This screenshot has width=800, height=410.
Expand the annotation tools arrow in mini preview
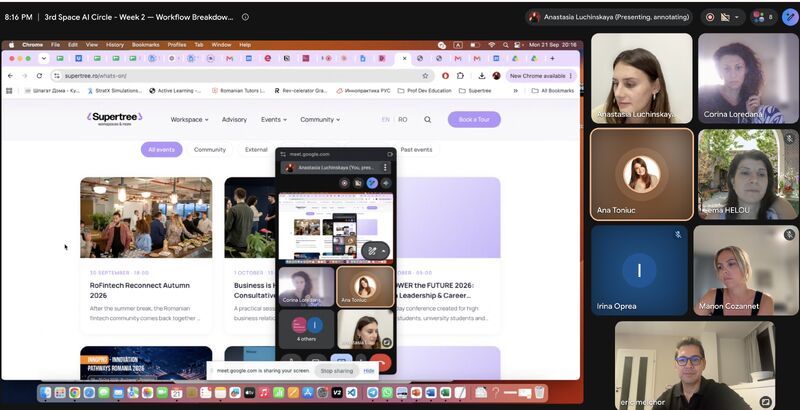(383, 250)
